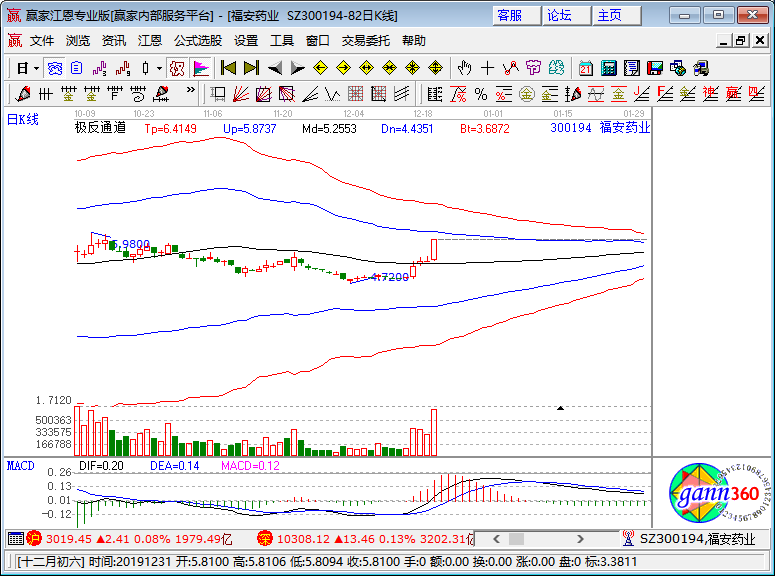Click the keyboard grid icon in ticker bar
This screenshot has width=775, height=576.
coord(16,538)
